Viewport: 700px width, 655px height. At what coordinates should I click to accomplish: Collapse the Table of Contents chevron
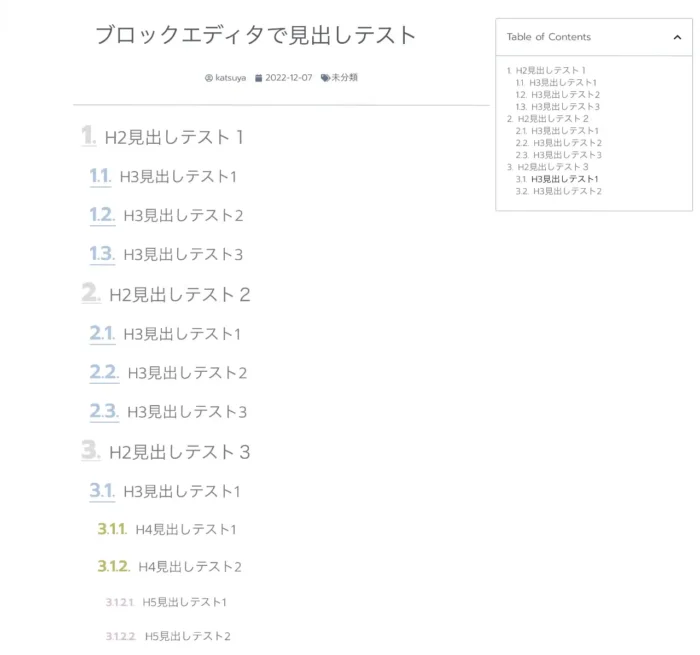coord(677,37)
